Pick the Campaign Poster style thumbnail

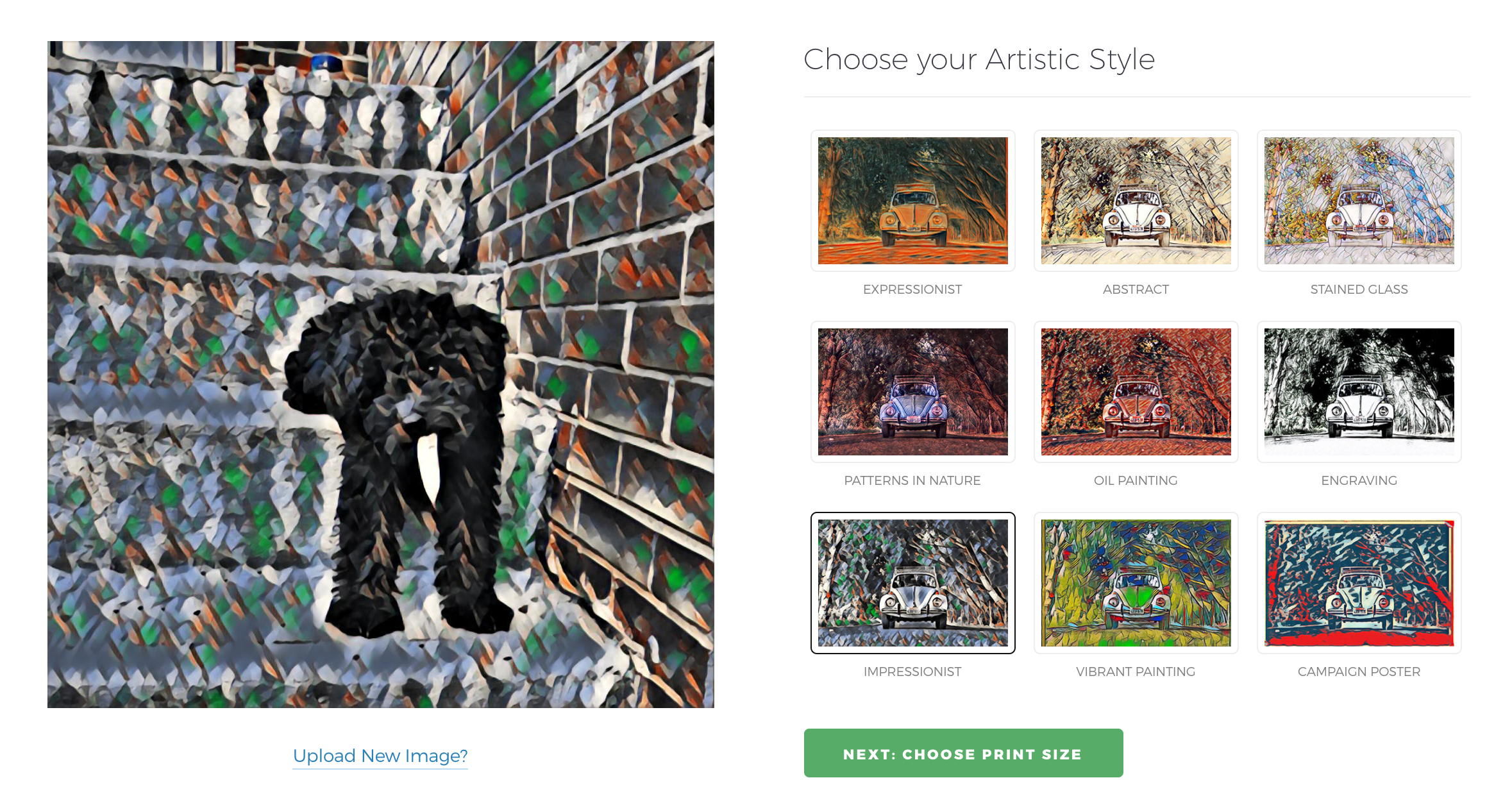(1359, 582)
